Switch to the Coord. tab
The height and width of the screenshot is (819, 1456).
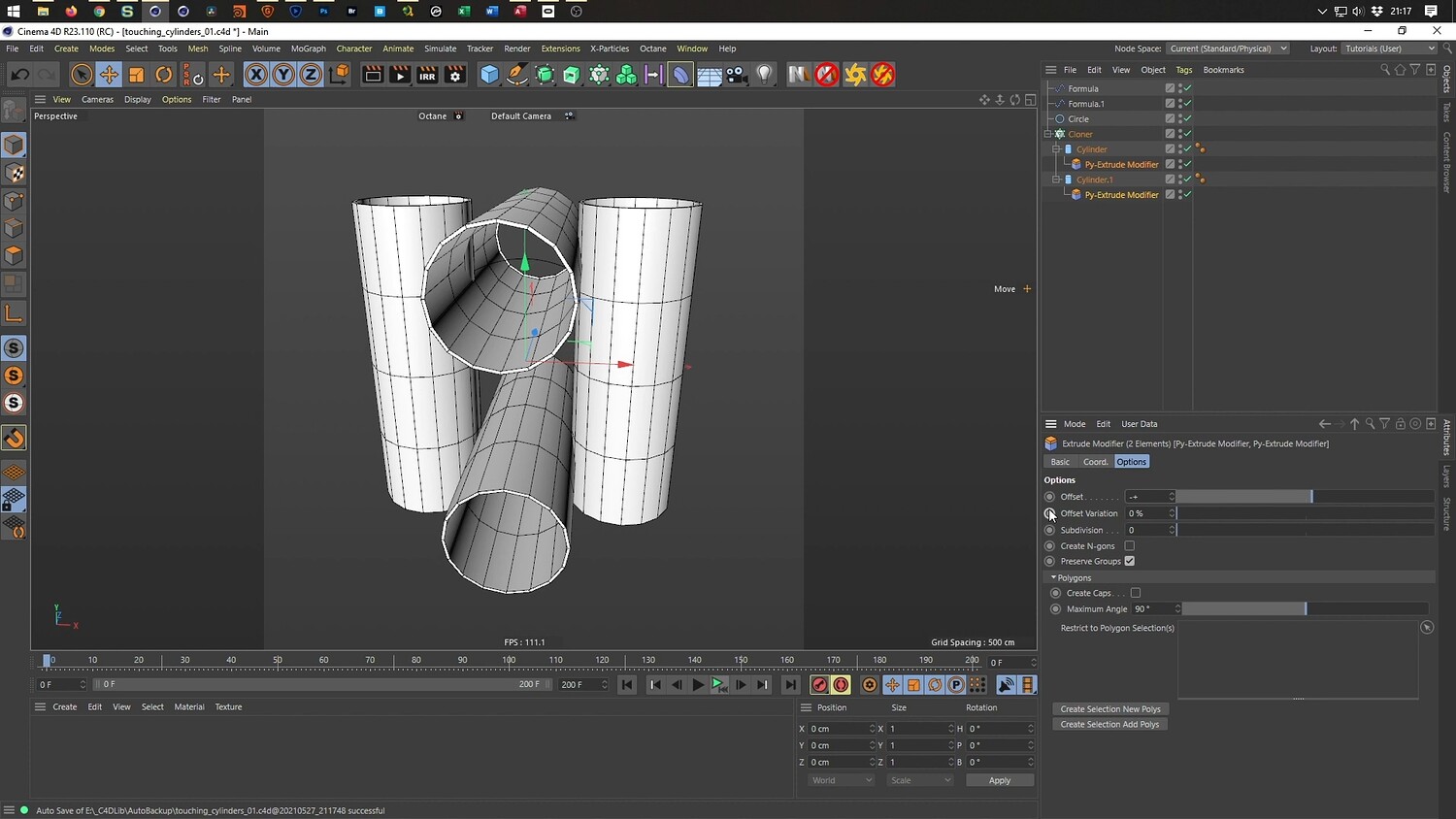1095,462
